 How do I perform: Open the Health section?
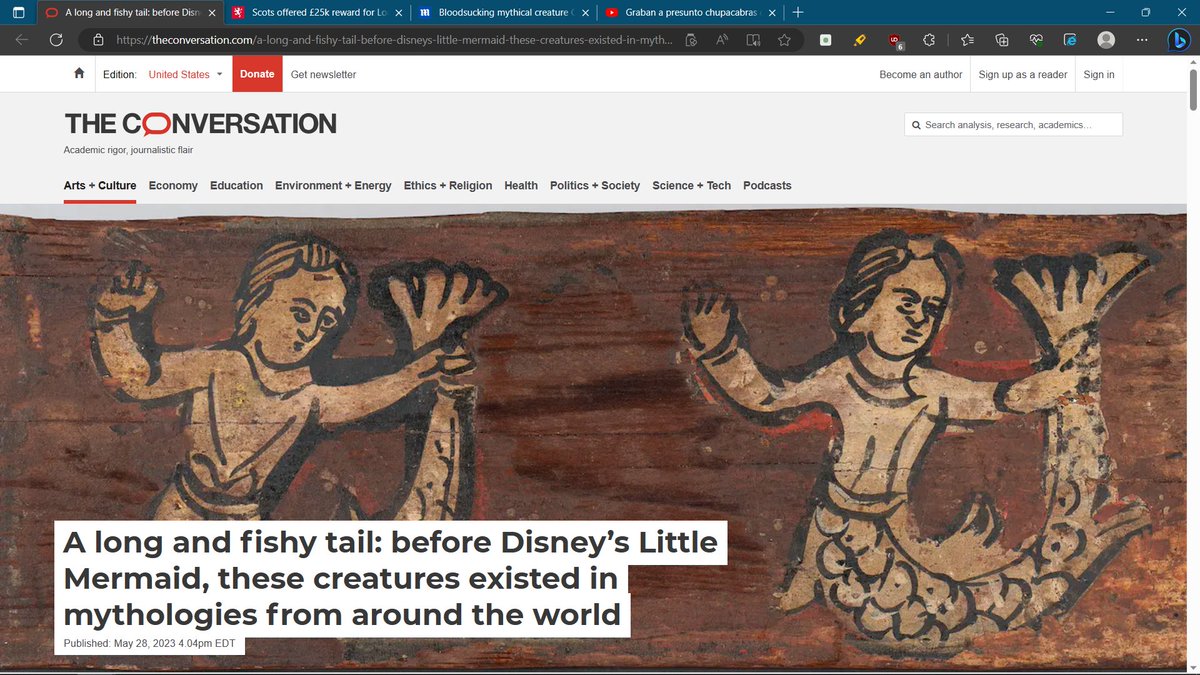(521, 185)
